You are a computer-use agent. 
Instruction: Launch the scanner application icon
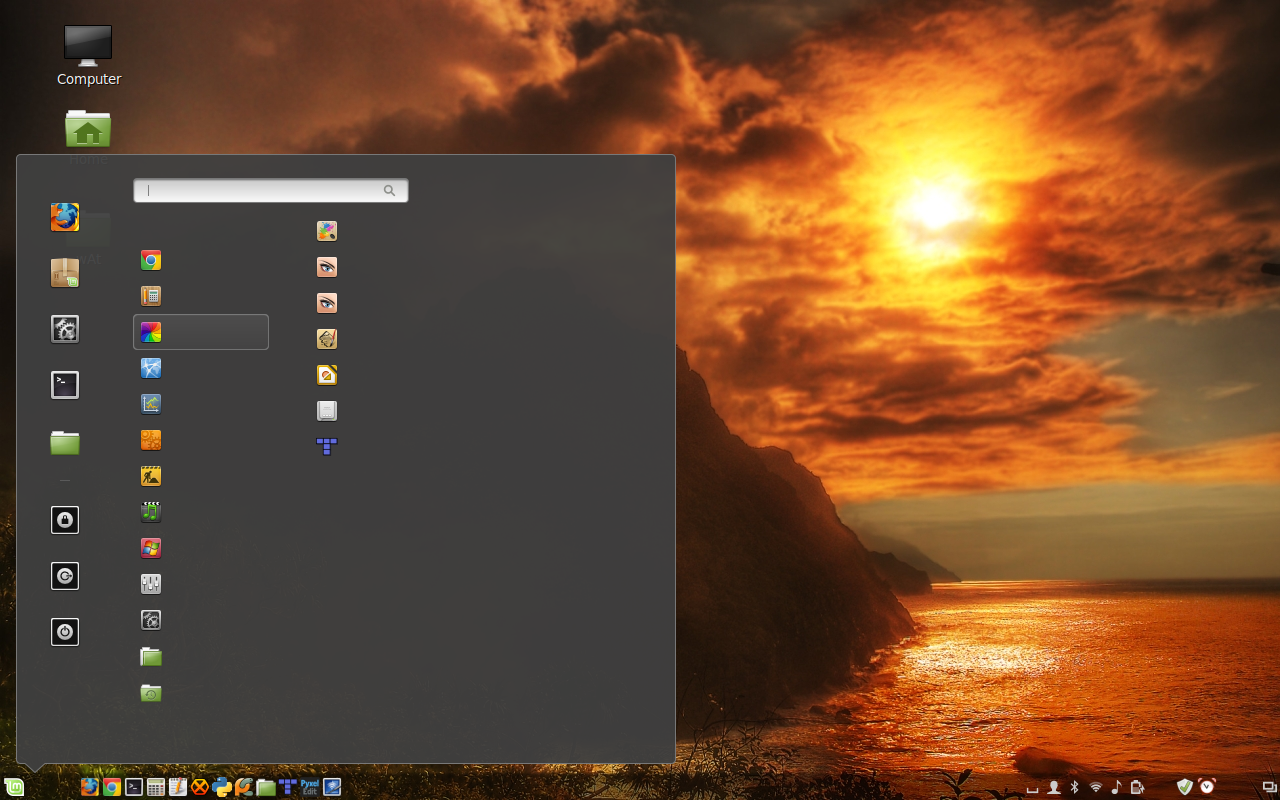[x=327, y=411]
